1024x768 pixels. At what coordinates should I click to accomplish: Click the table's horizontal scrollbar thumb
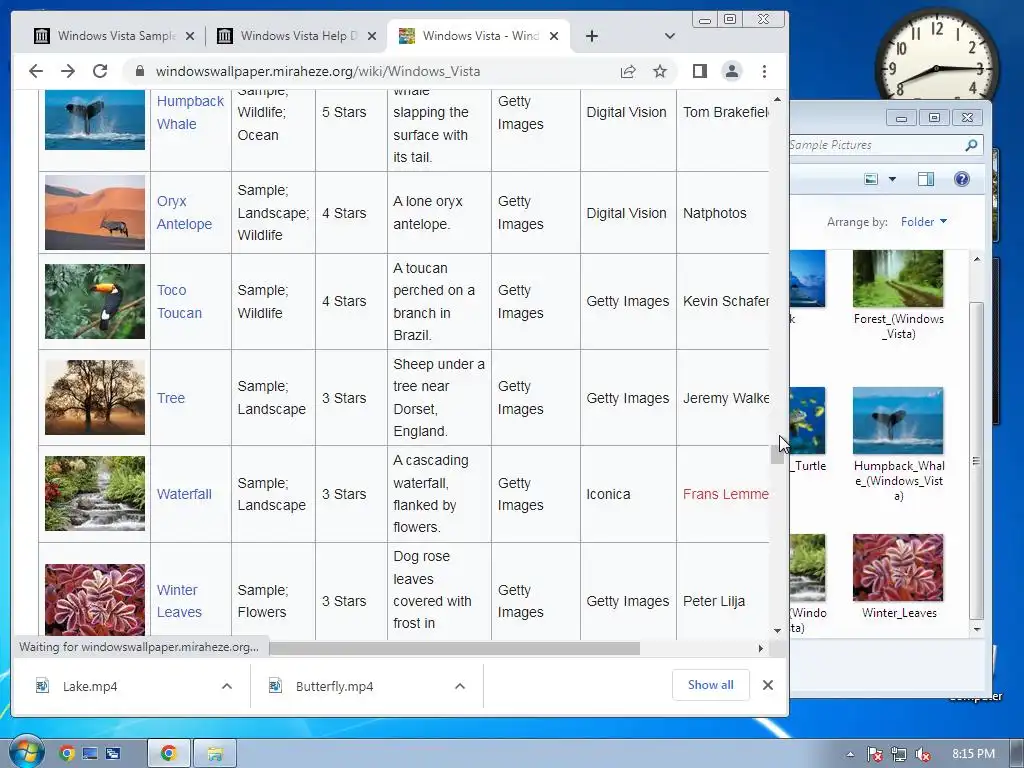click(x=455, y=648)
